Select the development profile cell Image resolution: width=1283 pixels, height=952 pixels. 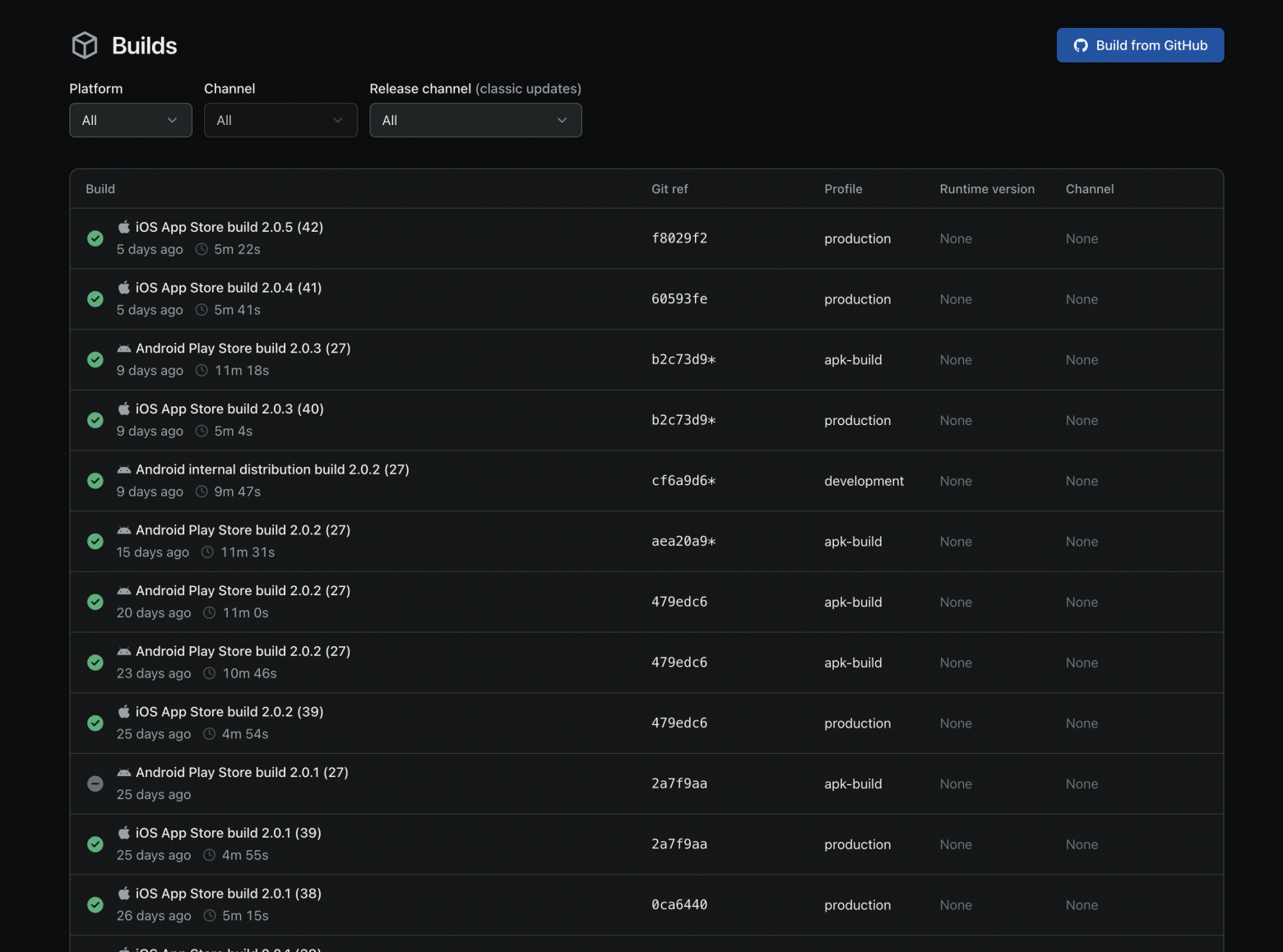[864, 481]
